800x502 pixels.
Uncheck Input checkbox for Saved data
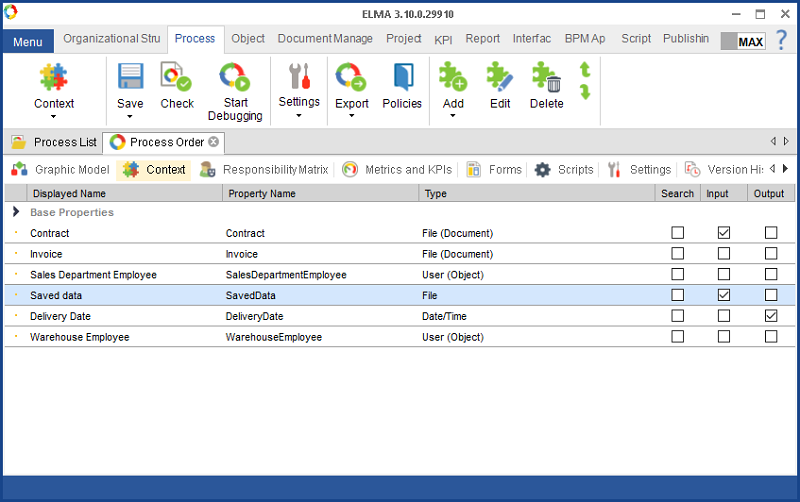pos(723,295)
